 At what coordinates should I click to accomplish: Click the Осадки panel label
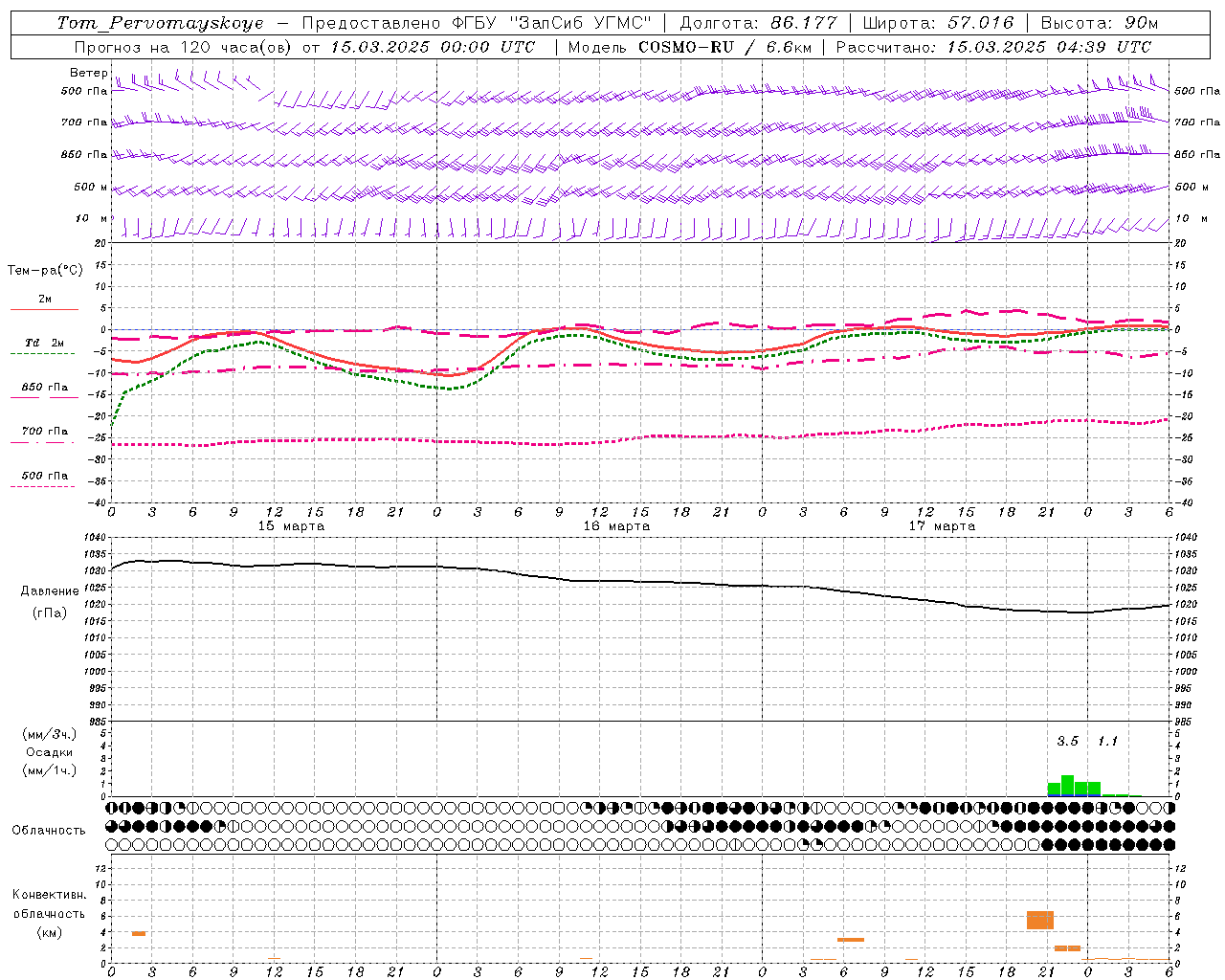[x=50, y=752]
